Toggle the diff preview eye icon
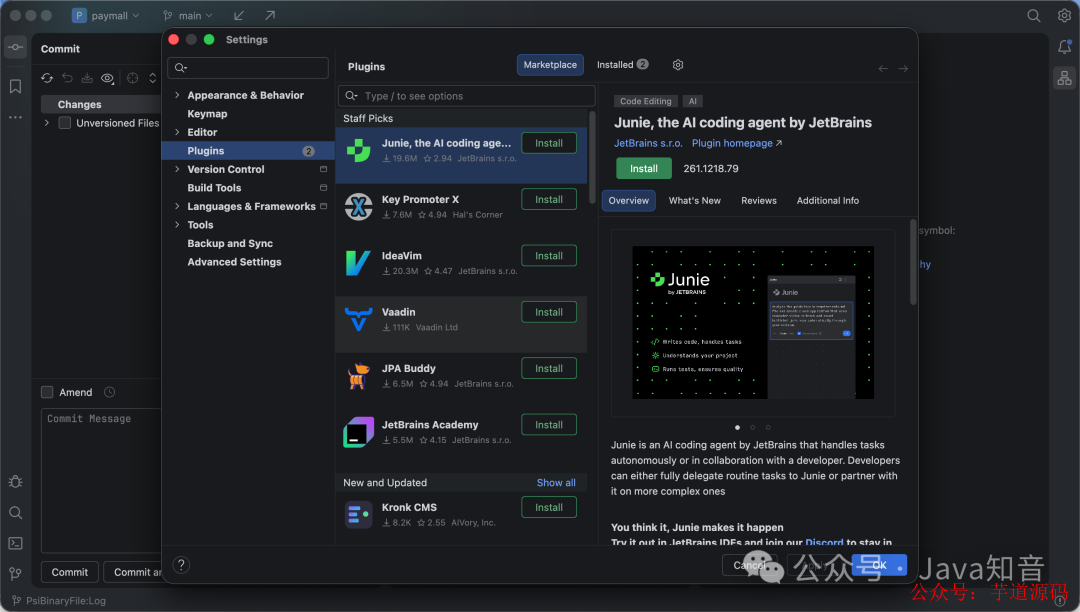 [107, 78]
